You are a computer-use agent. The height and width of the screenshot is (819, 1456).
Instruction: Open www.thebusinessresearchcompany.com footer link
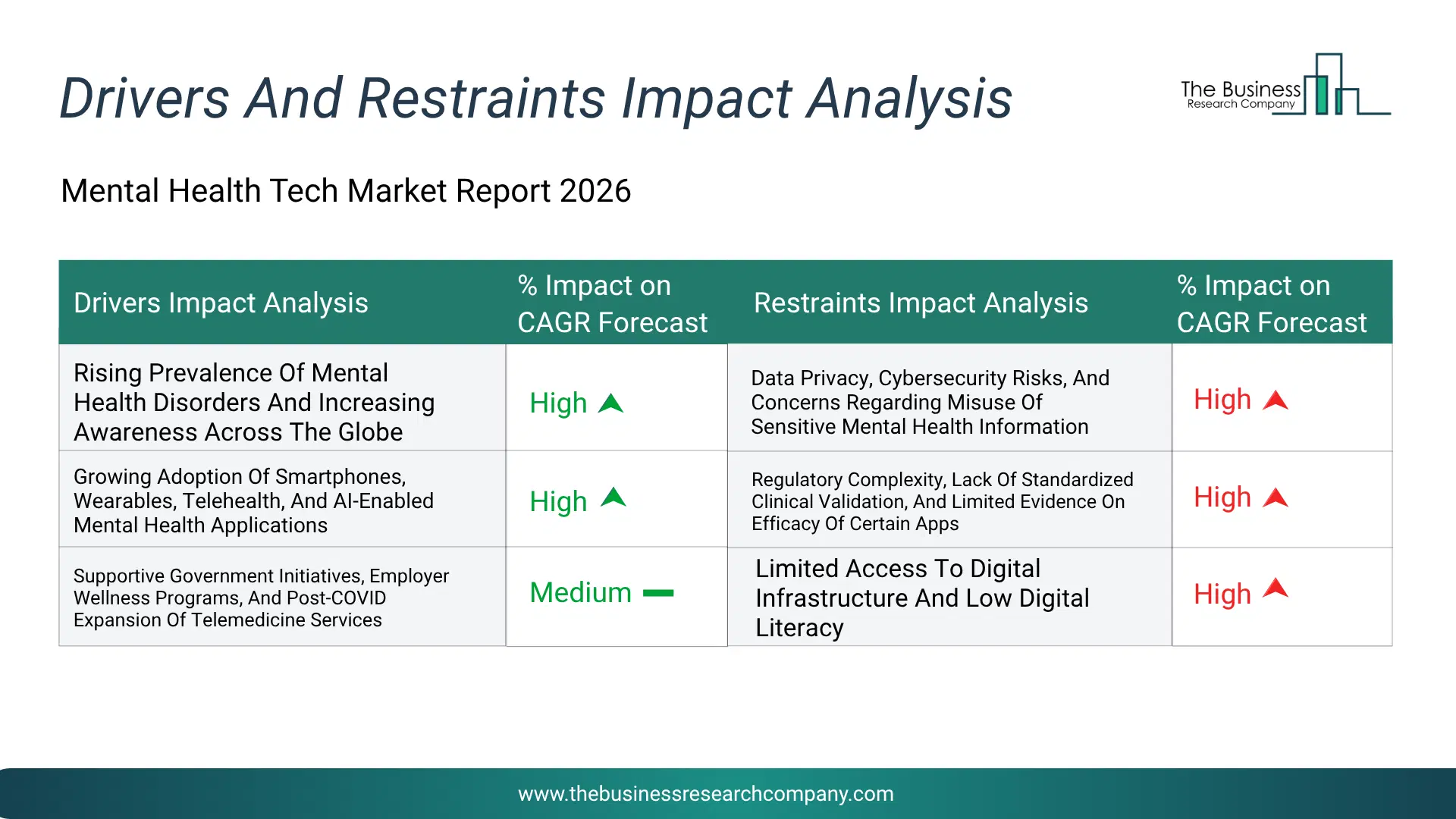tap(705, 794)
